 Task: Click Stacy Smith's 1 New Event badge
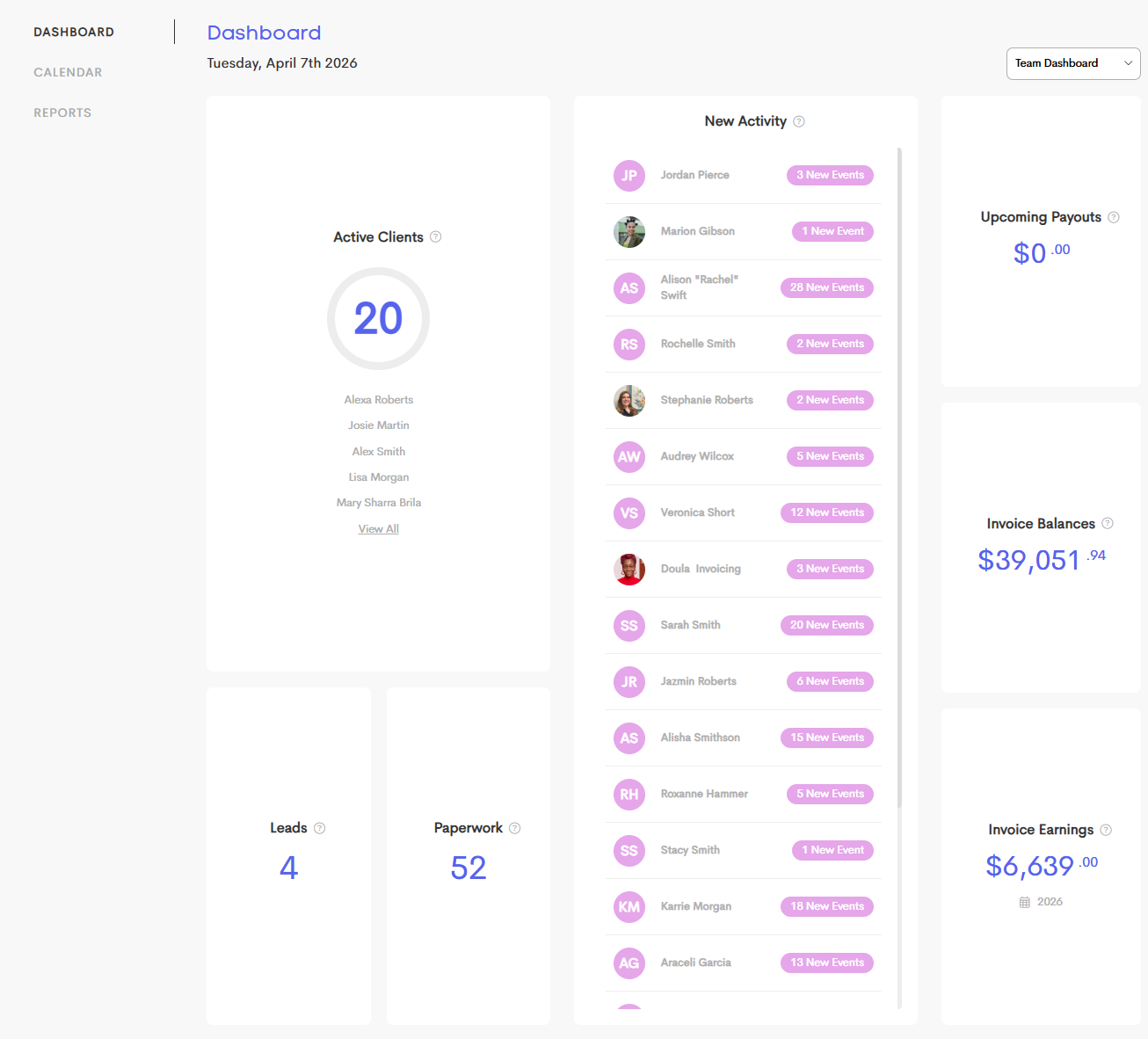click(x=832, y=850)
